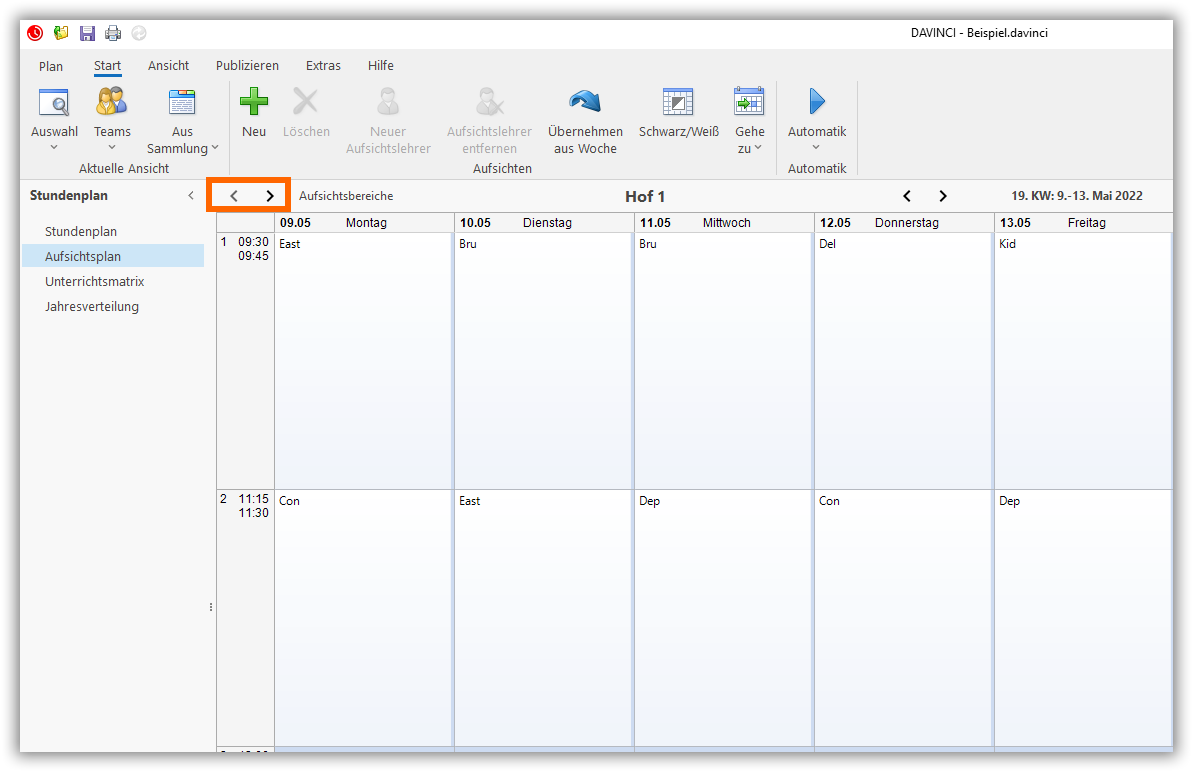Expand the Automatik dropdown arrow
Viewport: 1193px width, 772px height.
(816, 148)
